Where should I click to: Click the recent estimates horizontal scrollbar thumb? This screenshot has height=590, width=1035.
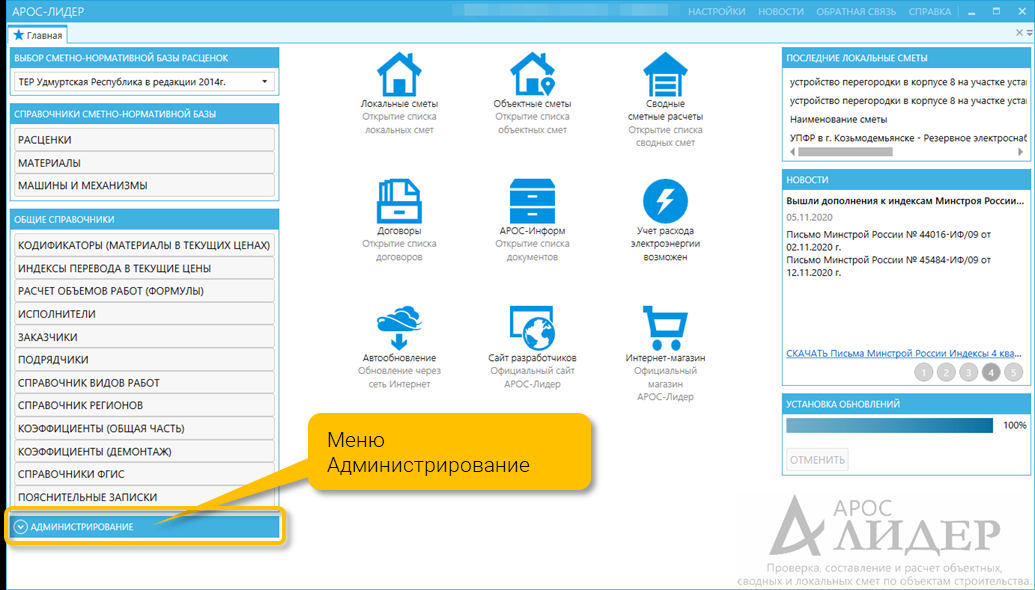(845, 152)
